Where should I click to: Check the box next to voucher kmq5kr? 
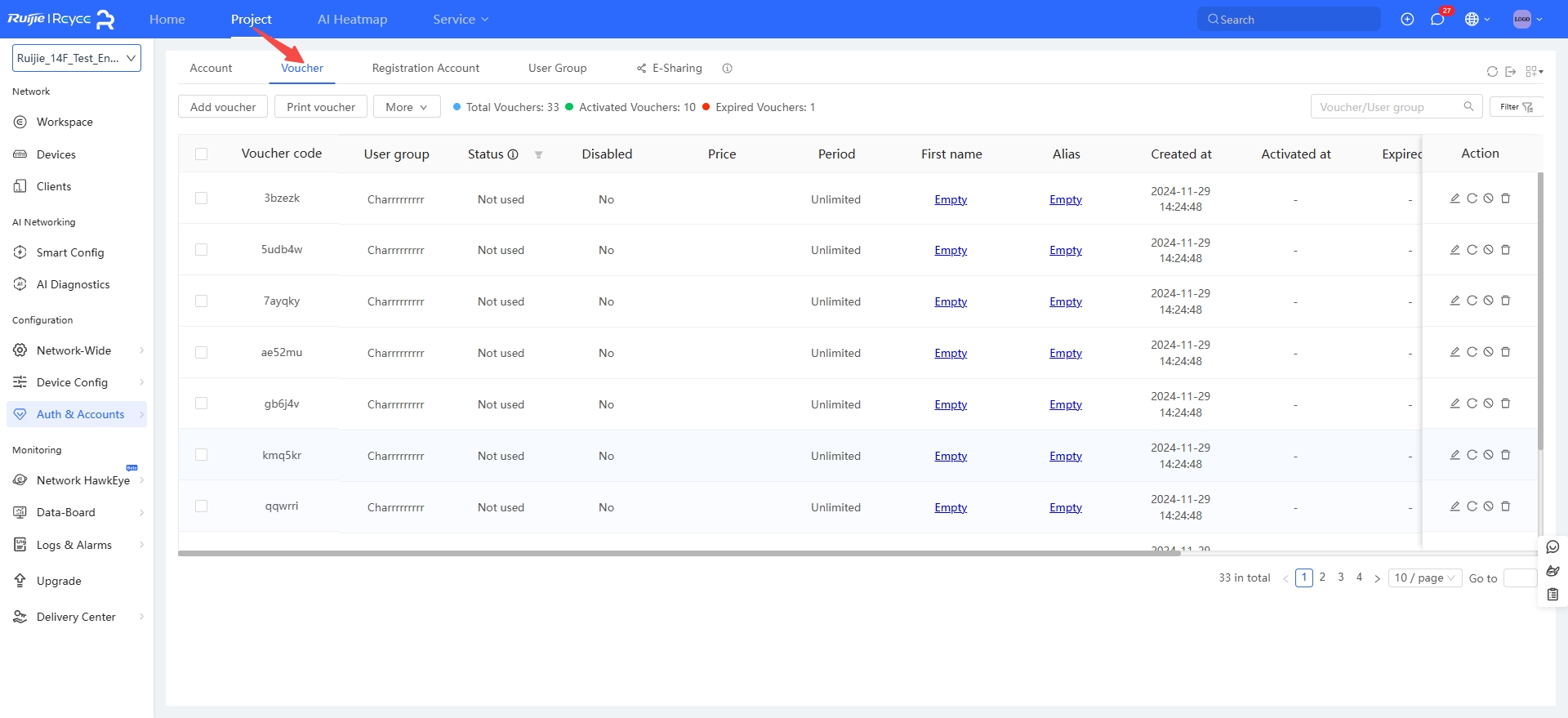(x=202, y=455)
